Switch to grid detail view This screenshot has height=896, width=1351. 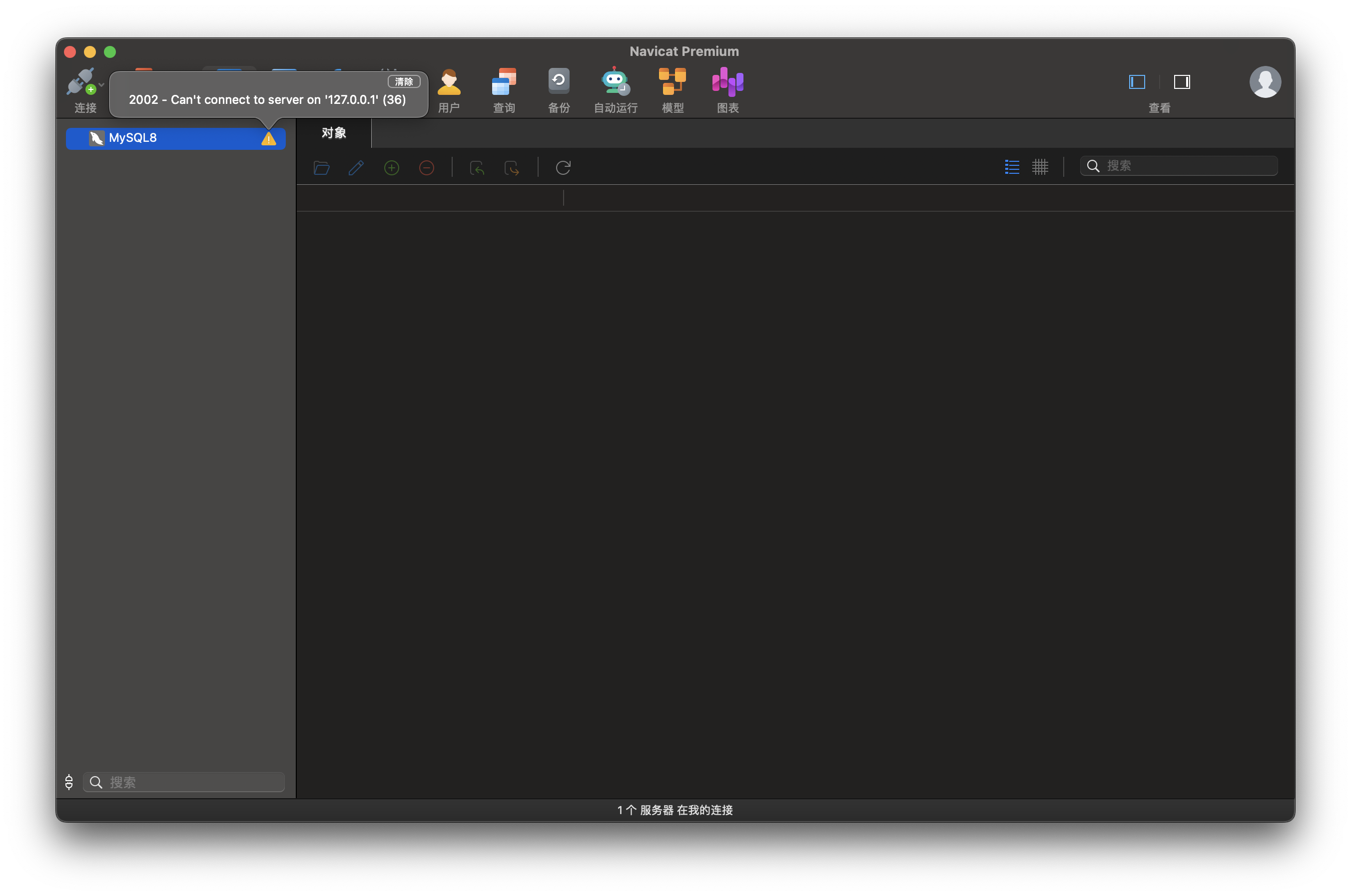click(x=1040, y=167)
